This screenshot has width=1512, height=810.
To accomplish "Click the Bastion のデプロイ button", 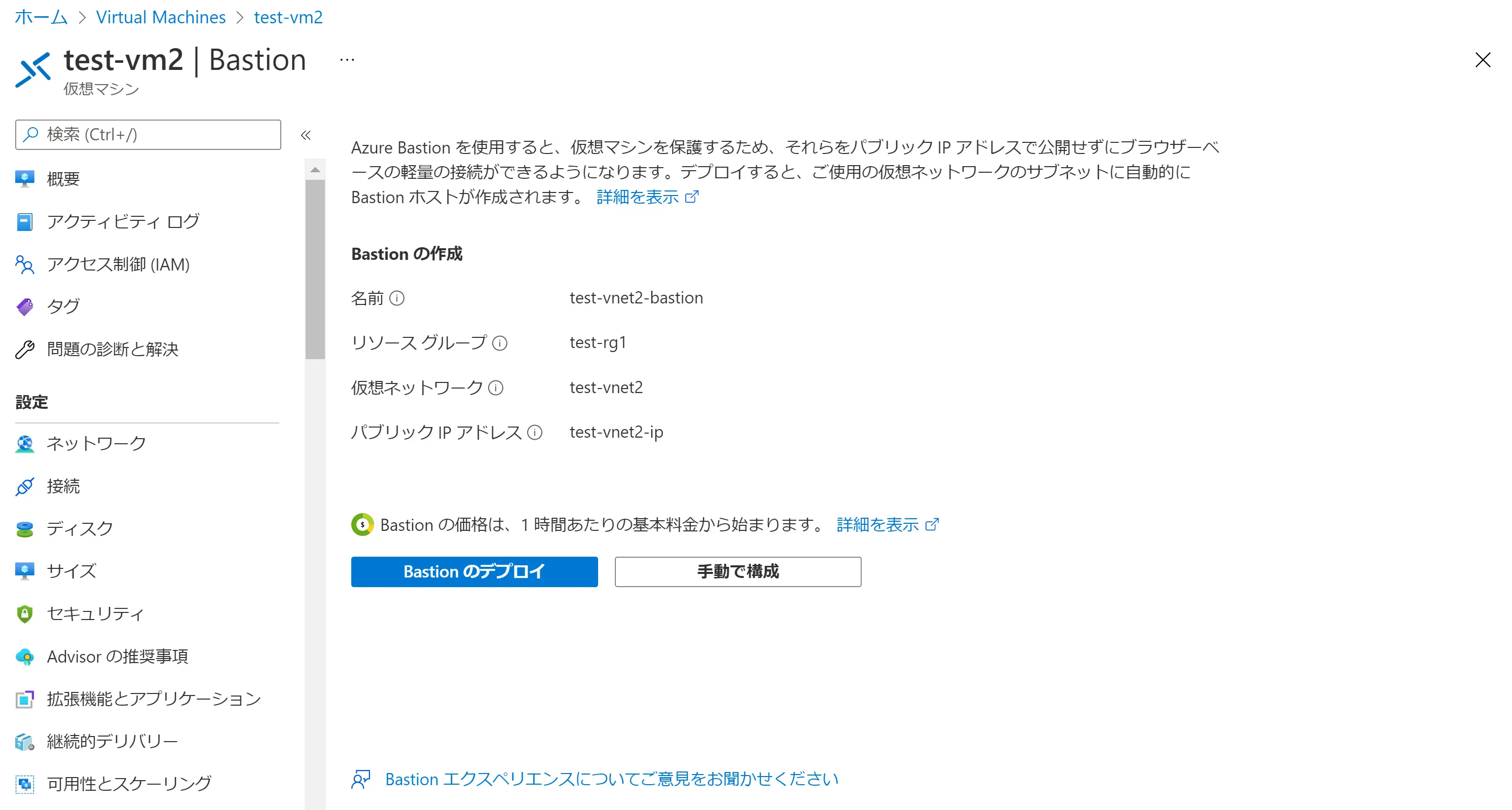I will pyautogui.click(x=474, y=572).
